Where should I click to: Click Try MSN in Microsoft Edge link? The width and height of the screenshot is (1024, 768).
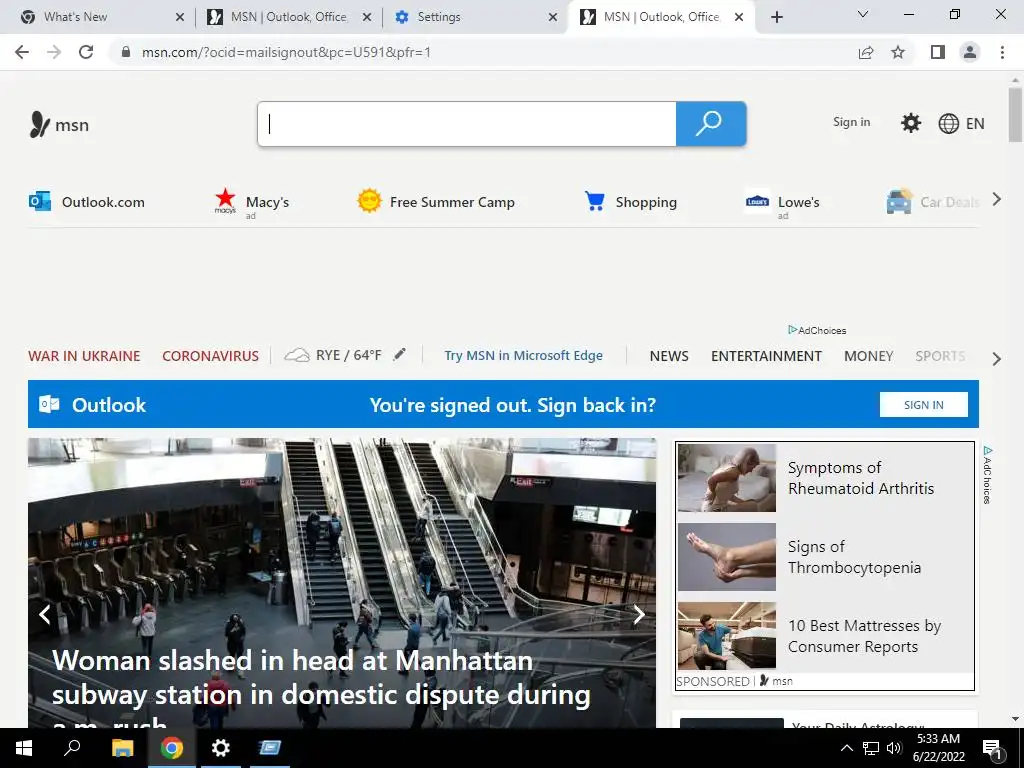(x=523, y=355)
